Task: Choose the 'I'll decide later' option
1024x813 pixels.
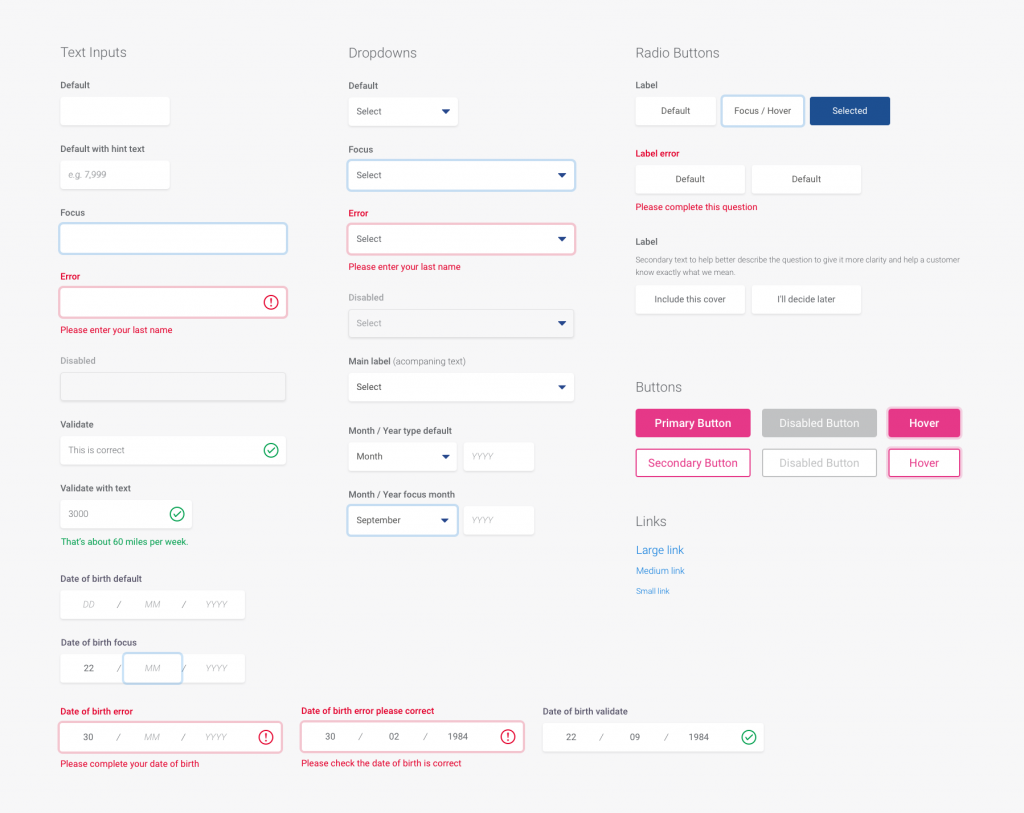Action: (806, 299)
